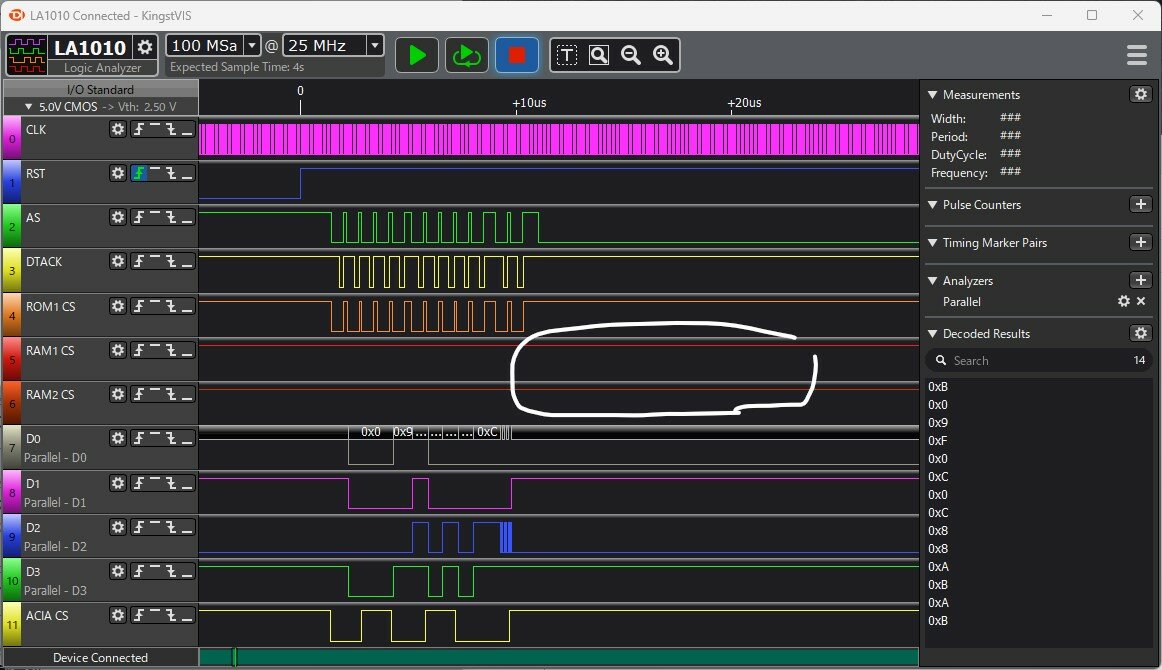Start repeated capture with loop play button
Viewport: 1162px width, 670px height.
pyautogui.click(x=465, y=55)
